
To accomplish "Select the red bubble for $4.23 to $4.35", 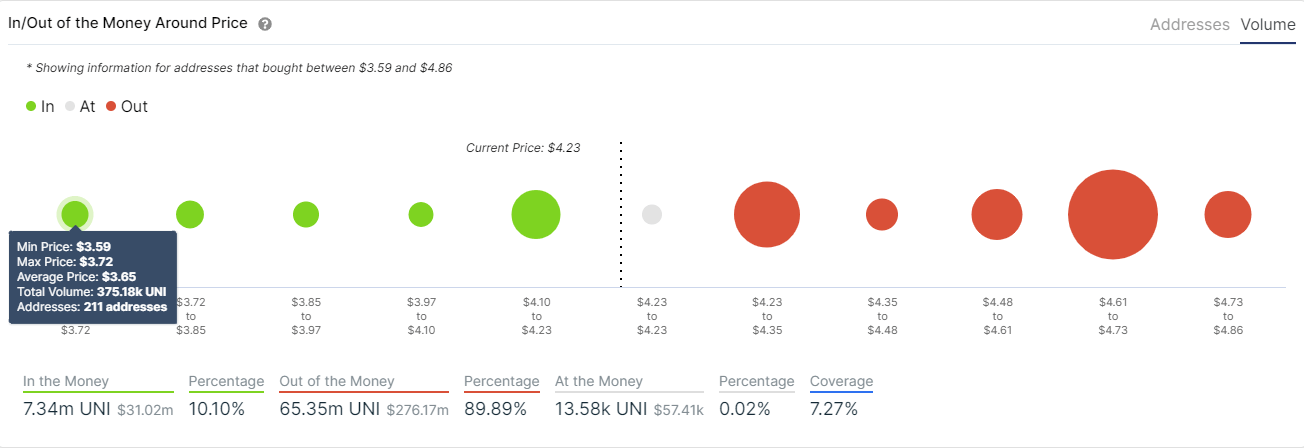I will [x=767, y=214].
